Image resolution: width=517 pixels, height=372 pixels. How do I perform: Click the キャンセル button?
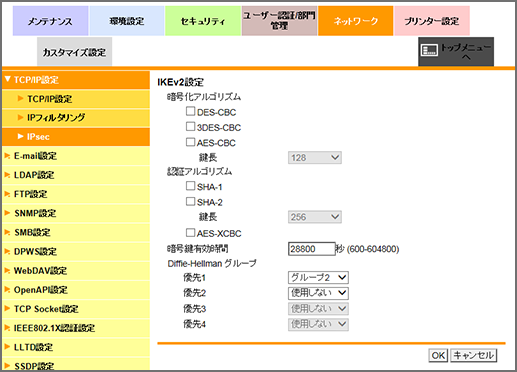click(x=474, y=355)
